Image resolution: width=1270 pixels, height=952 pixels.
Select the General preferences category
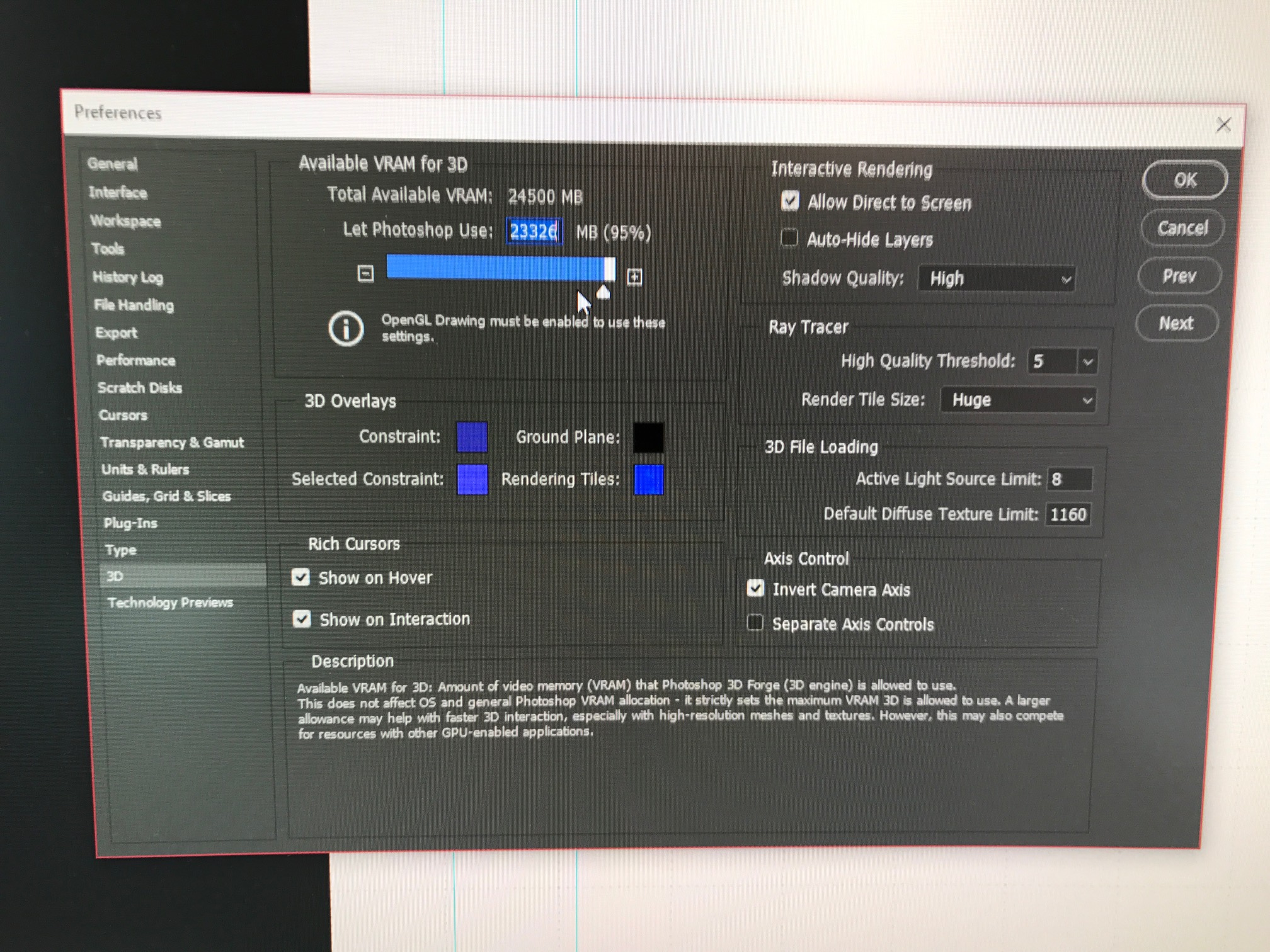tap(112, 164)
